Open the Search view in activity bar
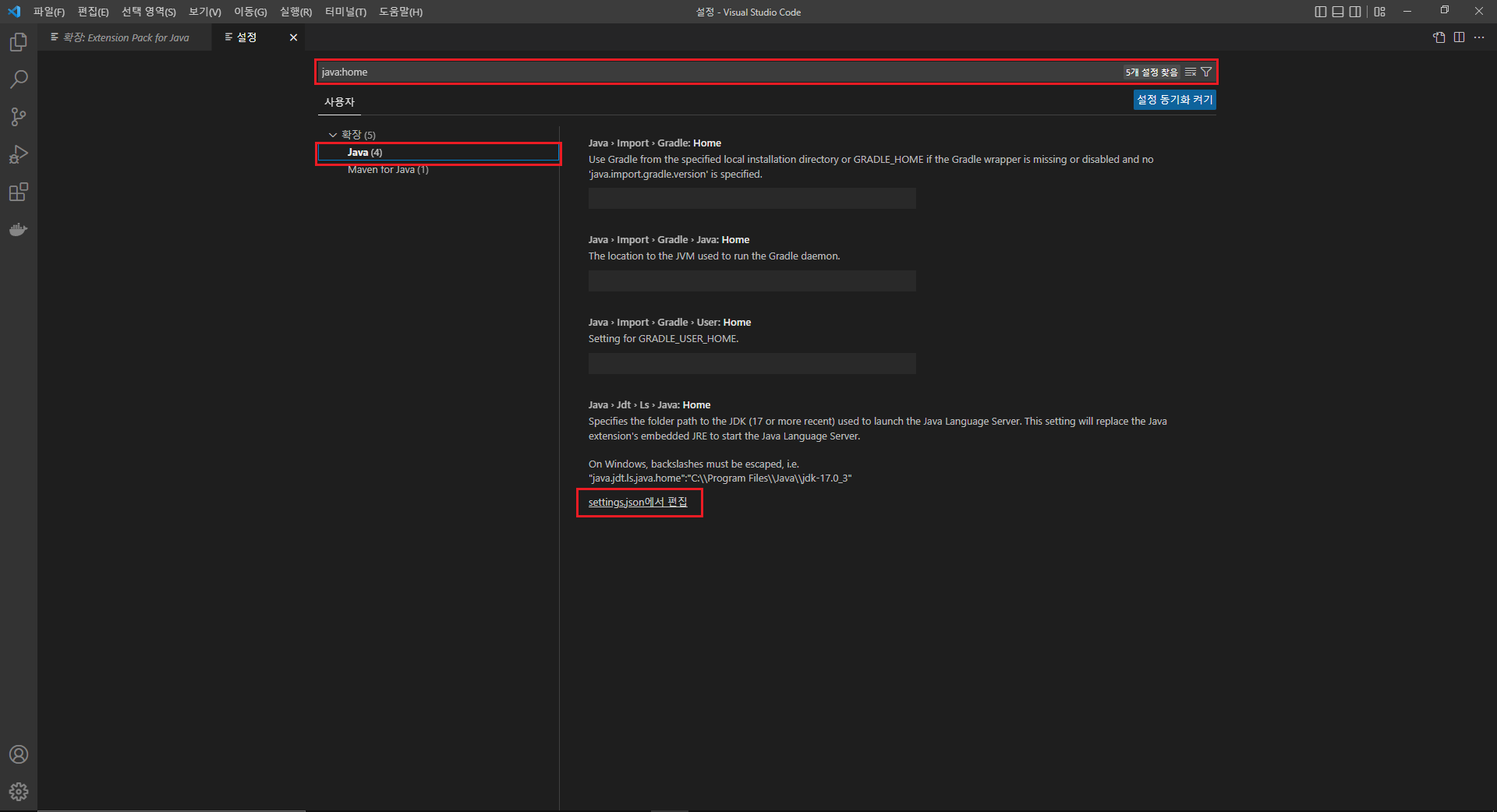This screenshot has height=812, width=1497. (19, 79)
